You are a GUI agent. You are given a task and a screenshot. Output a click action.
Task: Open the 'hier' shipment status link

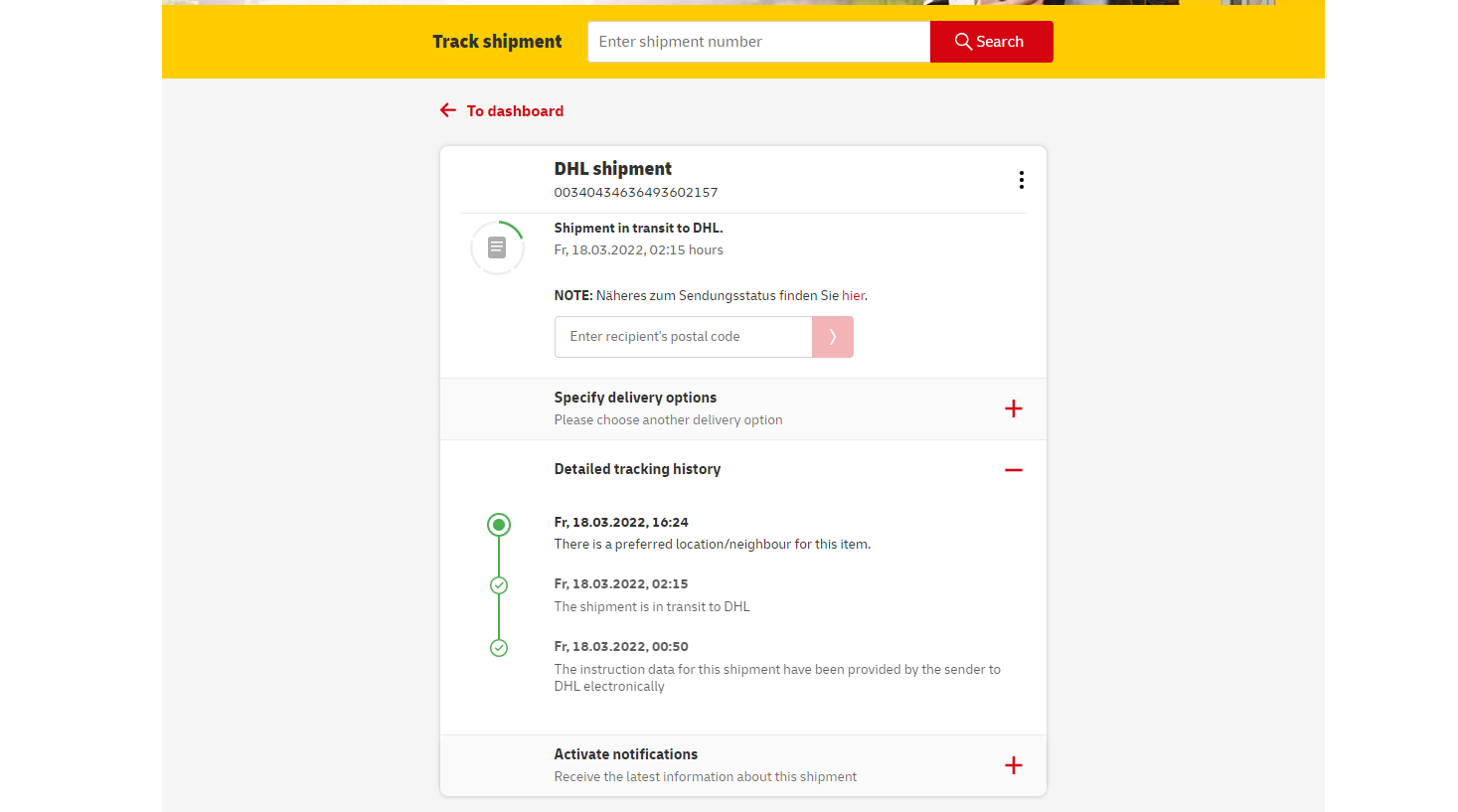(853, 296)
